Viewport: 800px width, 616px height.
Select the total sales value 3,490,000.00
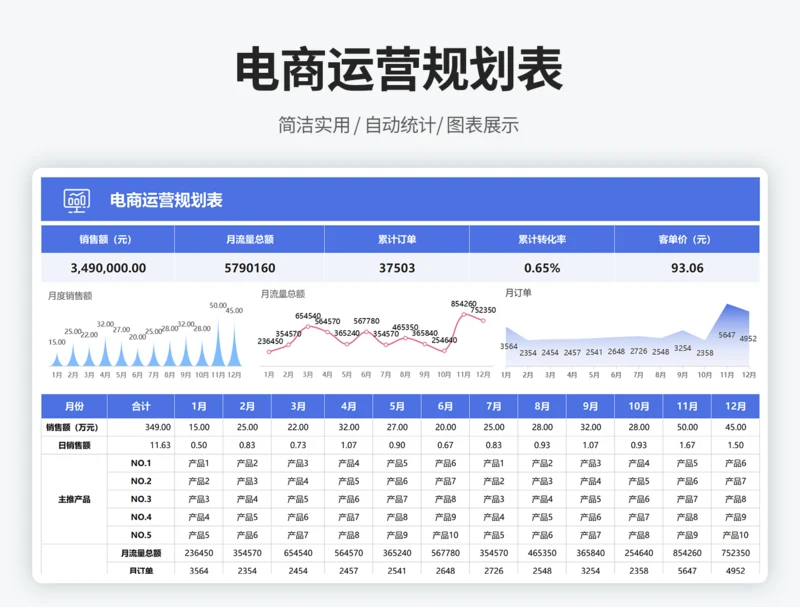(x=108, y=268)
